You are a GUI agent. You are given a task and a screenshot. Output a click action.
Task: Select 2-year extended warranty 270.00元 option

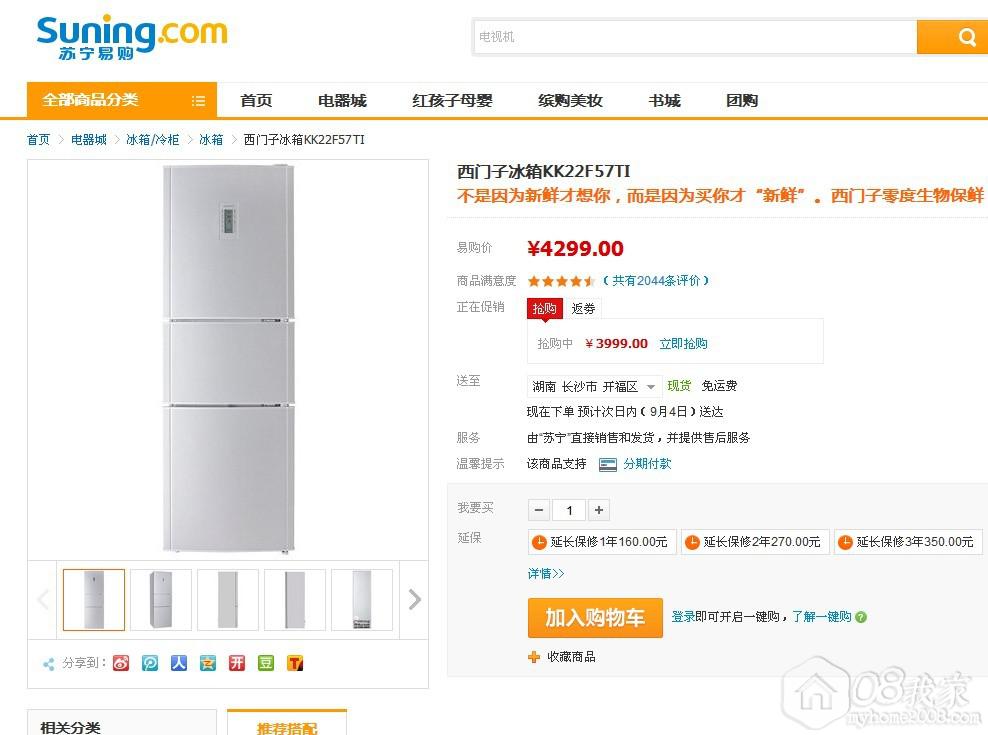click(755, 542)
